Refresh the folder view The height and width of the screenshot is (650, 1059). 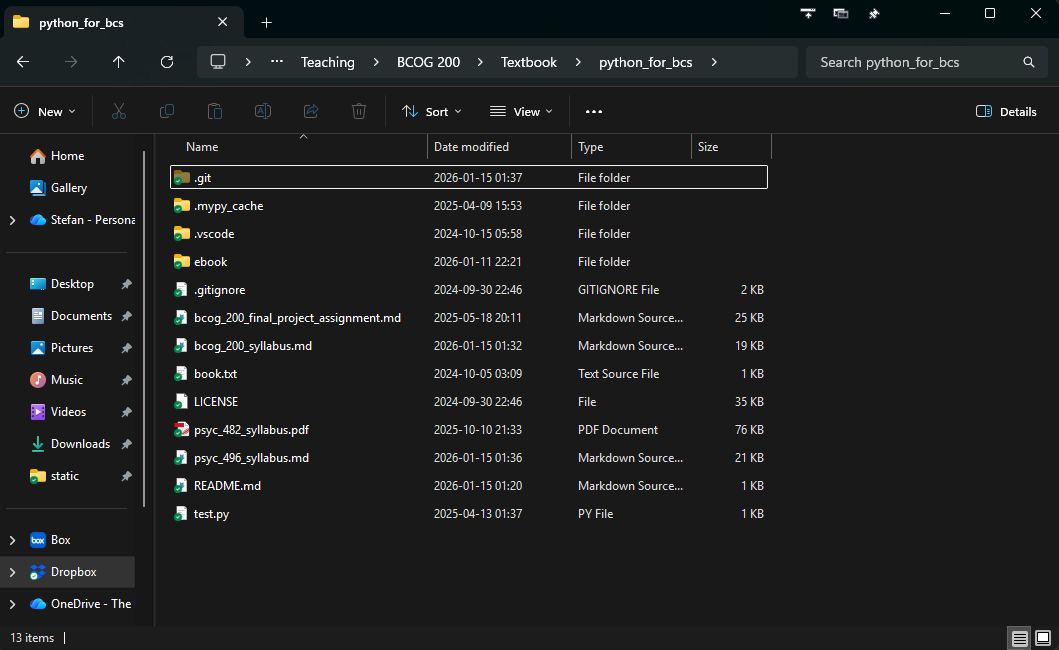click(x=167, y=62)
